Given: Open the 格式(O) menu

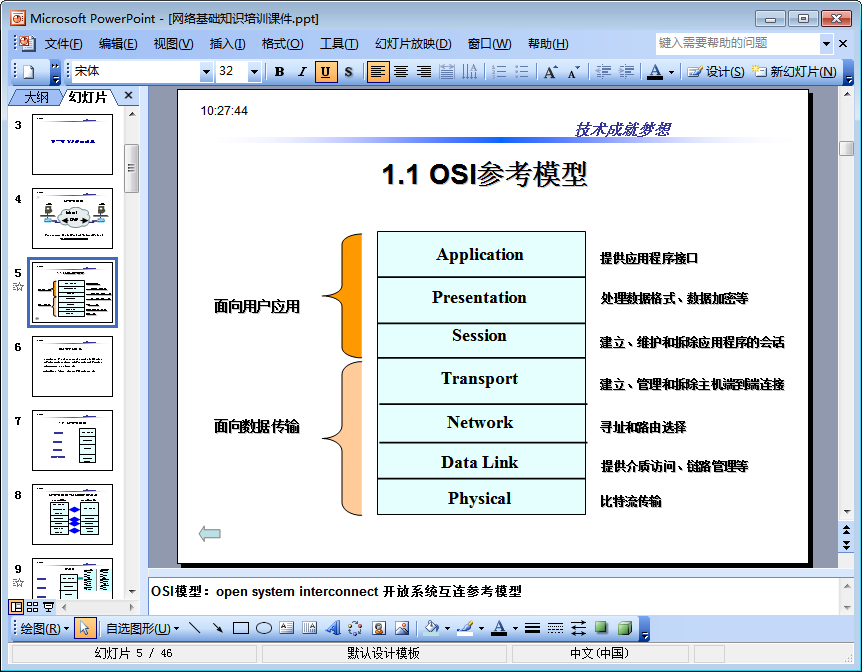Looking at the screenshot, I should pyautogui.click(x=282, y=44).
